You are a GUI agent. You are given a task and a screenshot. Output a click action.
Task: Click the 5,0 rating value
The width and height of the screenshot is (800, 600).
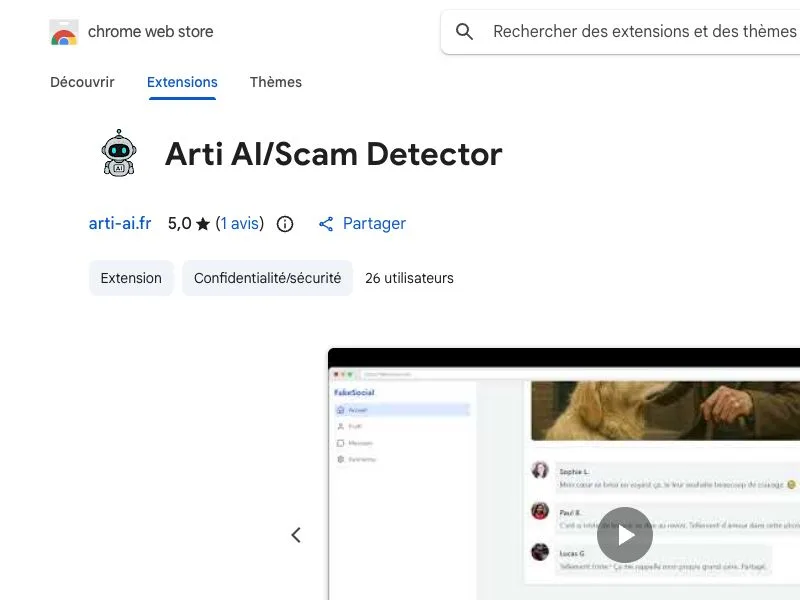pyautogui.click(x=180, y=223)
